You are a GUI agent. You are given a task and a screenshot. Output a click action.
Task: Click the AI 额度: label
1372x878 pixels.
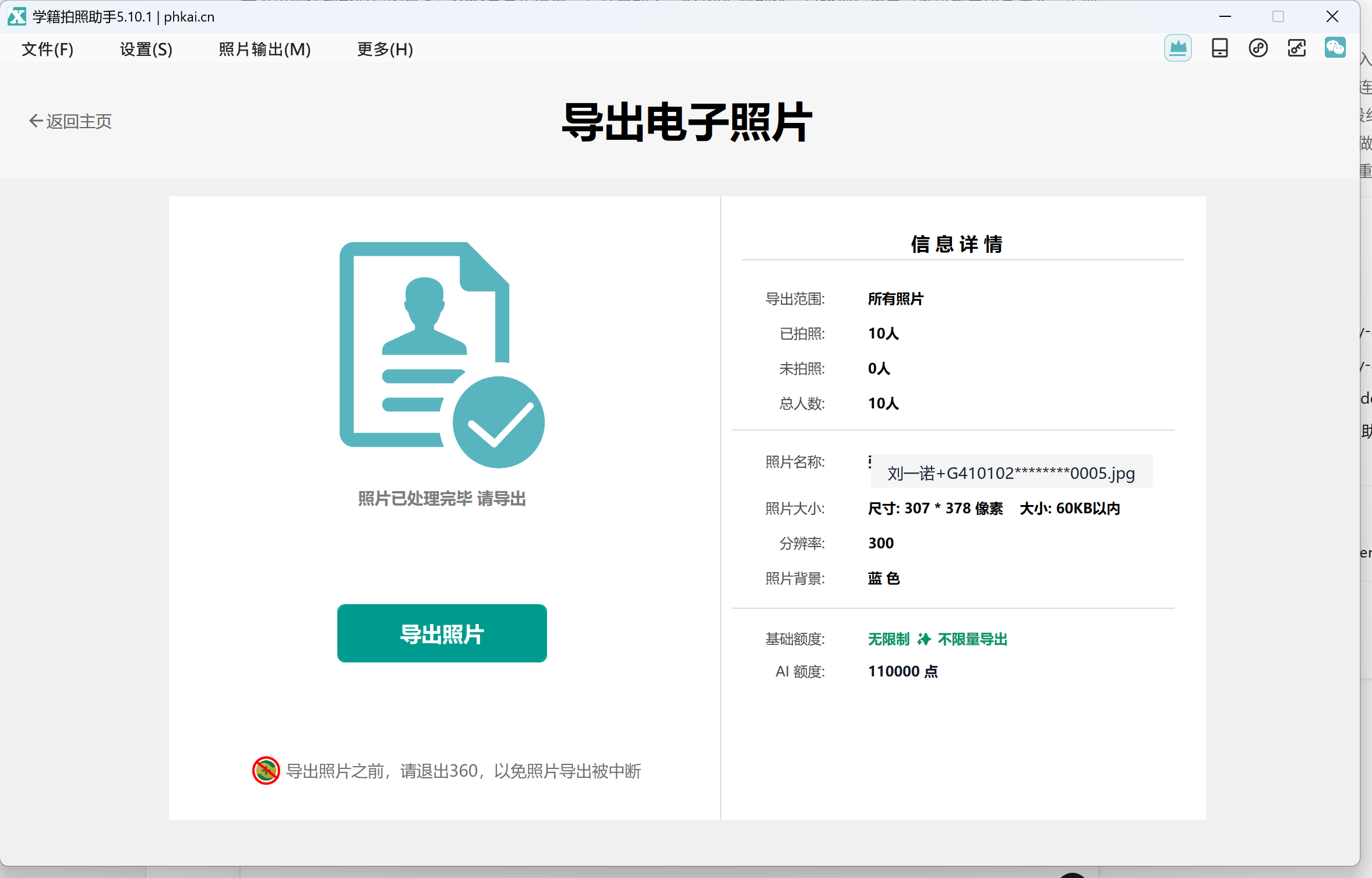800,671
